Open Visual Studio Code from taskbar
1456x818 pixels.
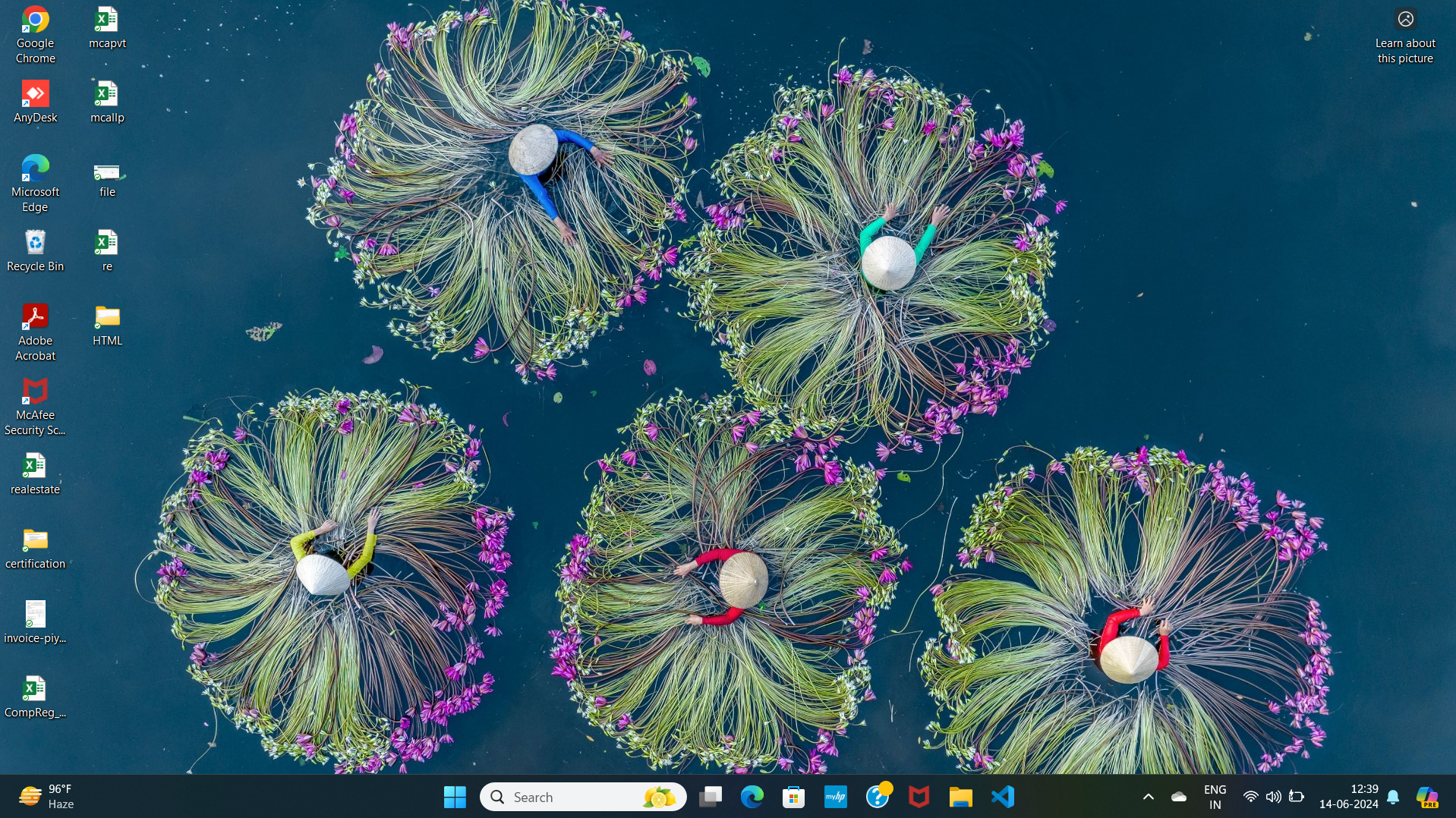[1003, 797]
